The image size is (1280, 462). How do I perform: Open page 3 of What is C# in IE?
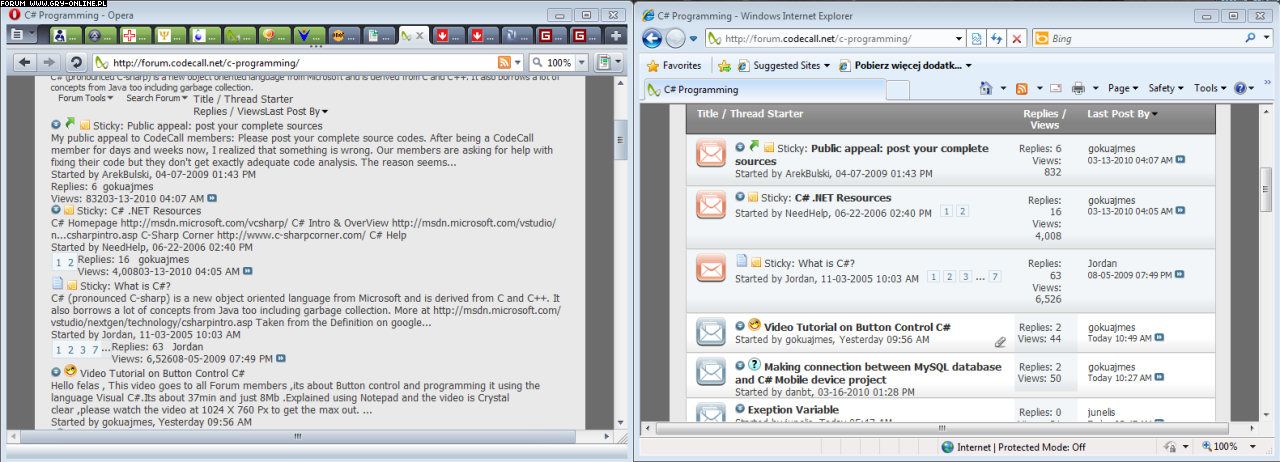965,277
